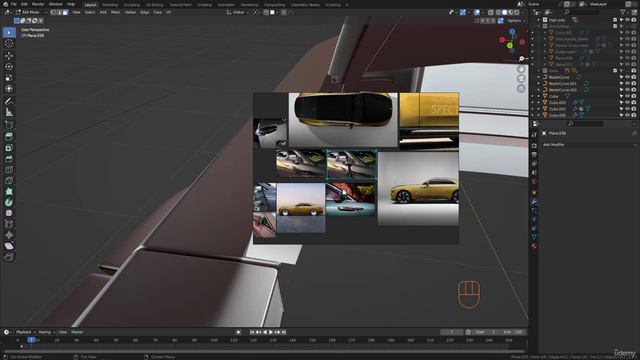The width and height of the screenshot is (640, 360).
Task: Disable render for Cube.006 camera icon
Action: pos(634,116)
